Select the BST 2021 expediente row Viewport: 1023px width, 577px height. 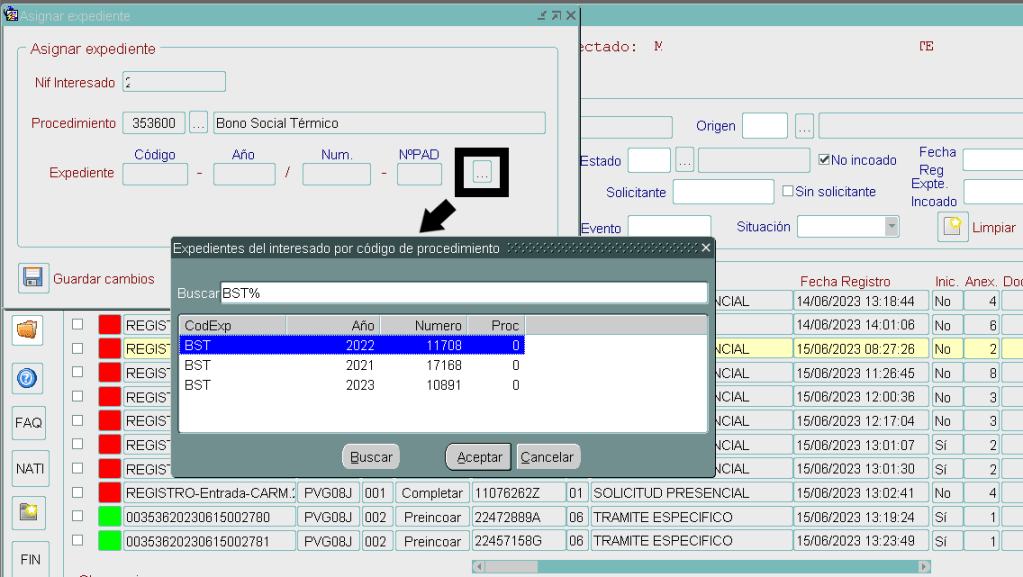(350, 365)
